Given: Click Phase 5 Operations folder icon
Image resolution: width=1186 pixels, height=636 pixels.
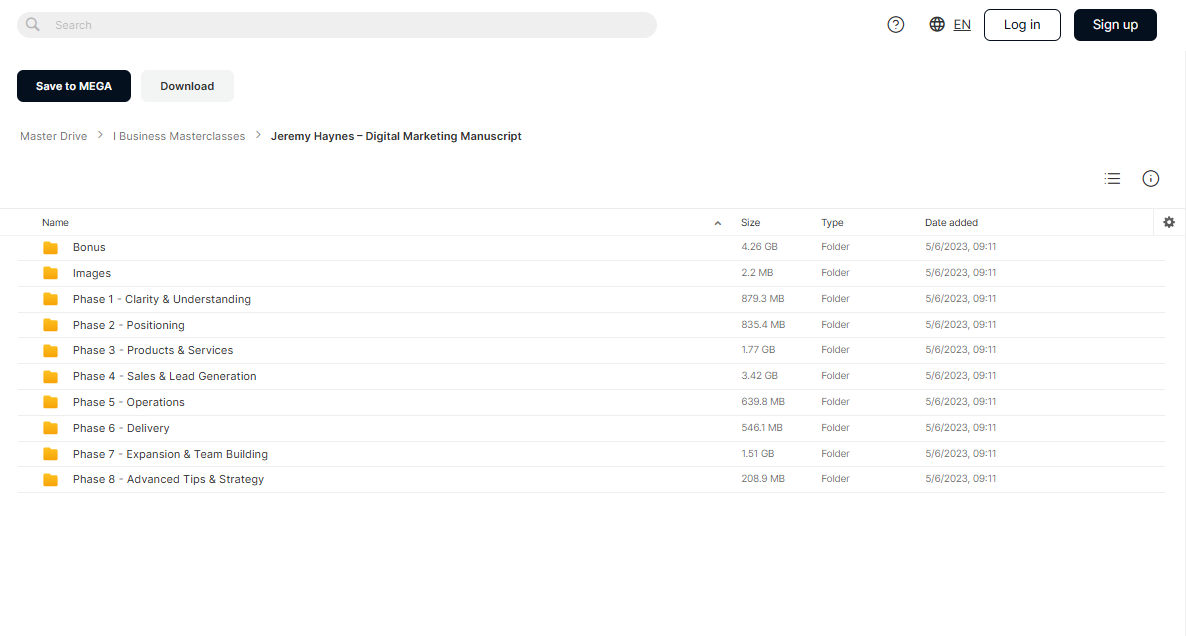Looking at the screenshot, I should tap(51, 402).
